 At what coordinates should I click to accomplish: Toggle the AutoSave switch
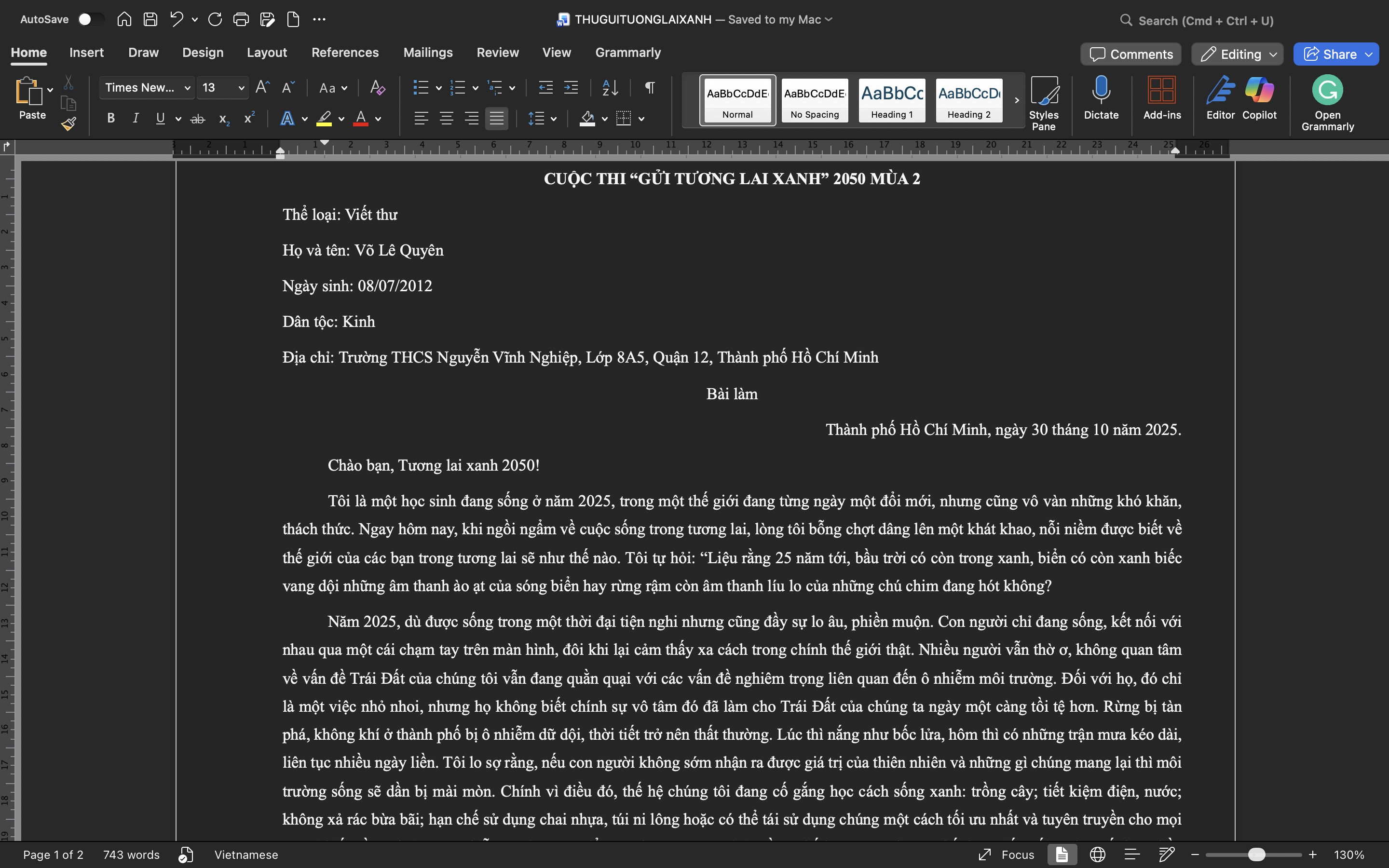[92, 19]
